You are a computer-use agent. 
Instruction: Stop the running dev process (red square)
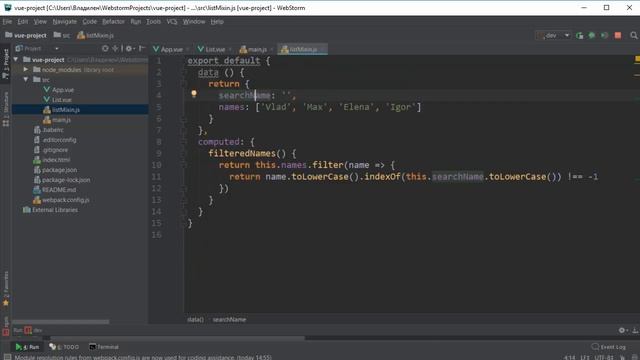click(x=618, y=36)
